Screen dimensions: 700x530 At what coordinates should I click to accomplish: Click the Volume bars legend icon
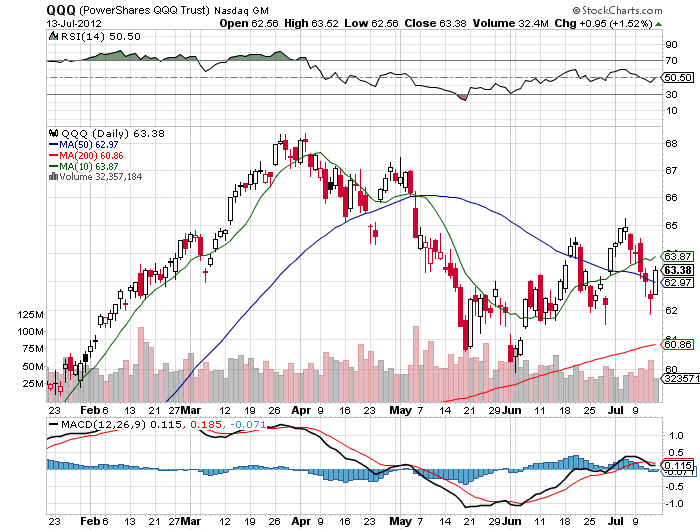[x=53, y=176]
